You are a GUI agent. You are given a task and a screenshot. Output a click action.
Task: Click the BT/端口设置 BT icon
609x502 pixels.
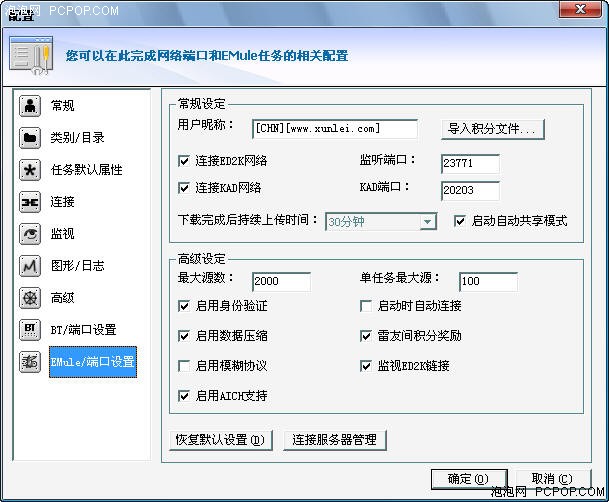(x=30, y=330)
